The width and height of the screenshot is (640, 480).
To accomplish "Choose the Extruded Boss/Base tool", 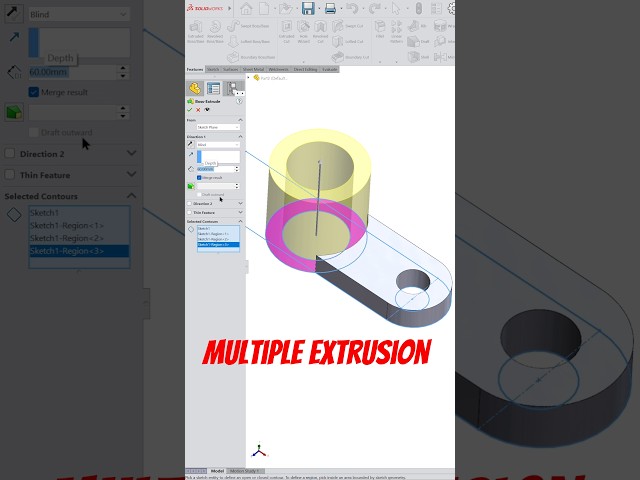I will click(196, 32).
